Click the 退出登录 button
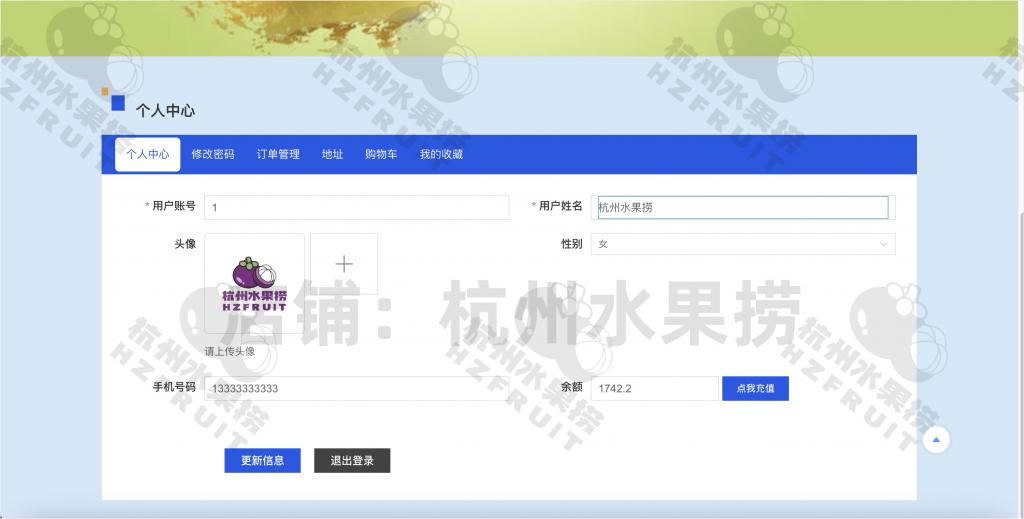This screenshot has width=1024, height=519. (x=352, y=461)
